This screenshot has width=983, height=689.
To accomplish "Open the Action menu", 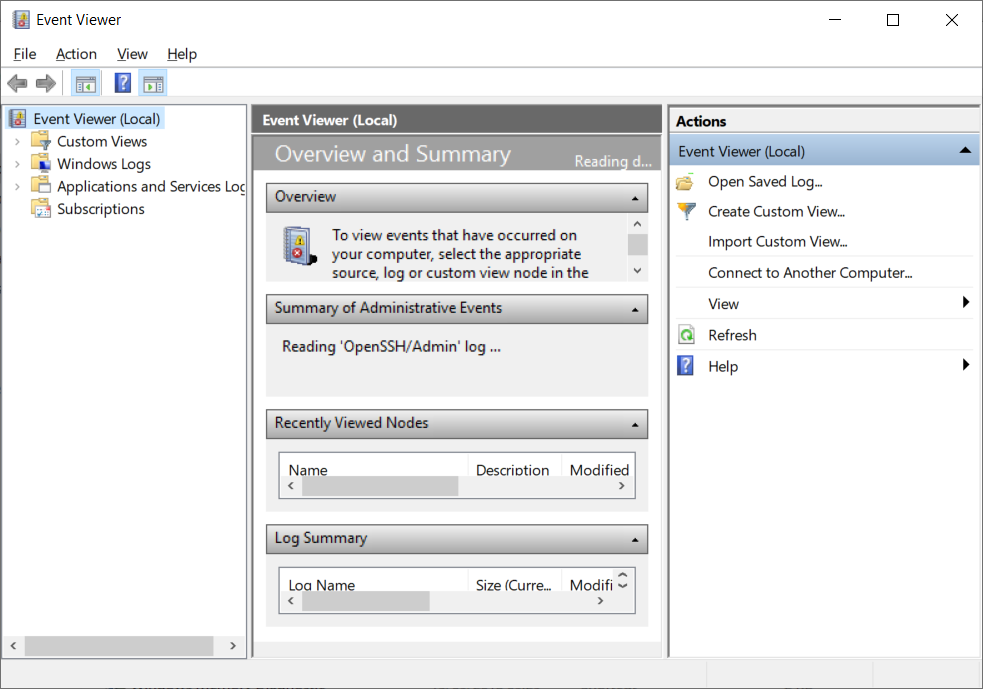I will [x=76, y=54].
